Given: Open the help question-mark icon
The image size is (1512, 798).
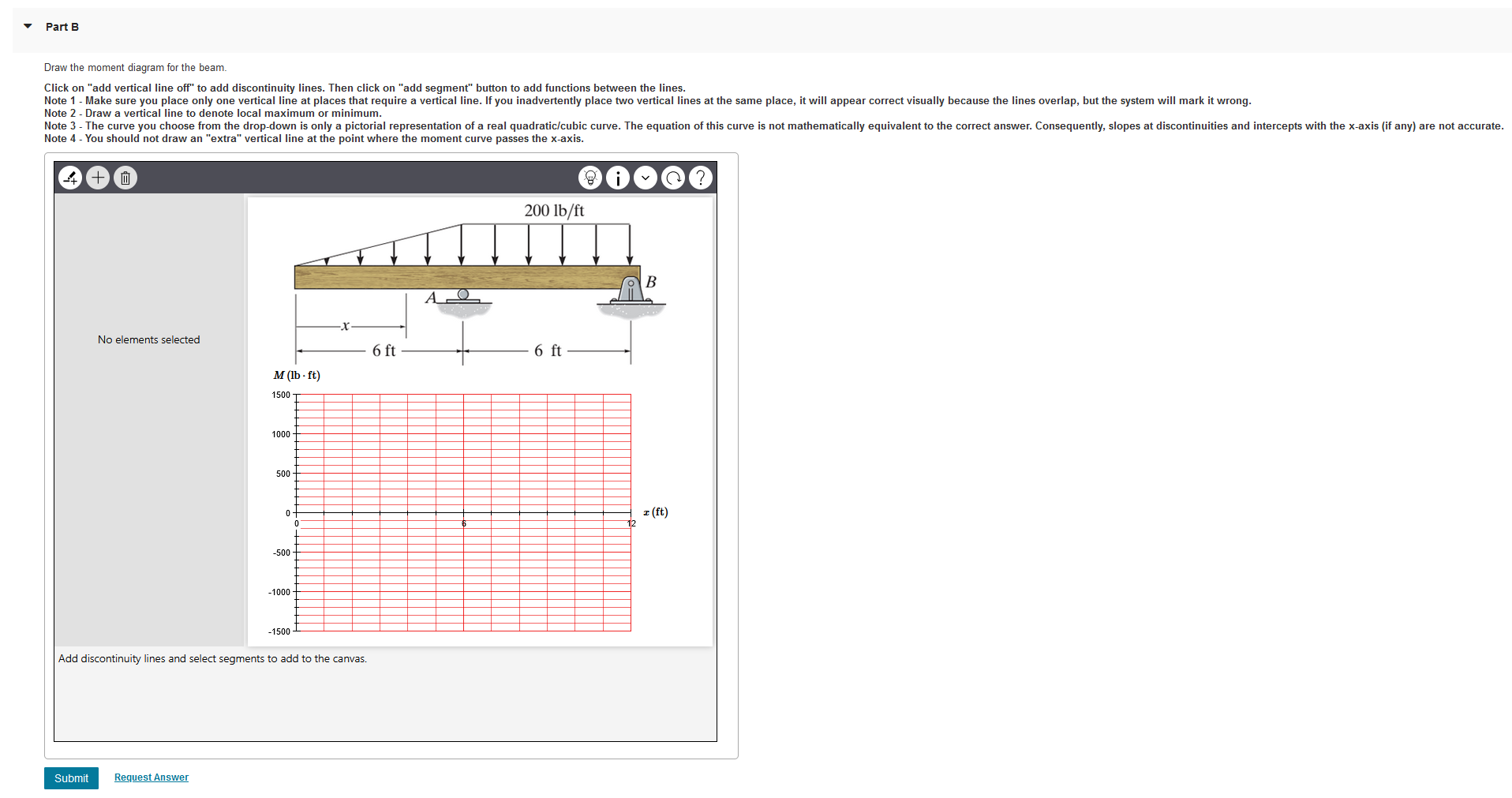Looking at the screenshot, I should click(701, 178).
